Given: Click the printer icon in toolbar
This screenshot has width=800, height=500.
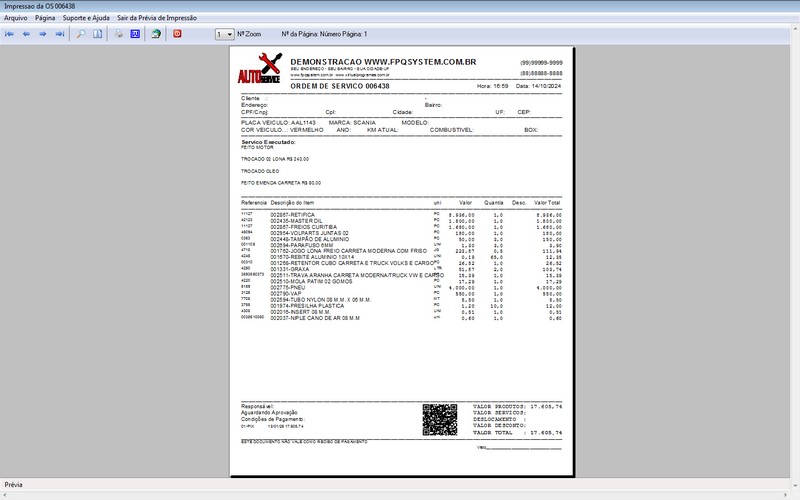Looking at the screenshot, I should point(119,34).
